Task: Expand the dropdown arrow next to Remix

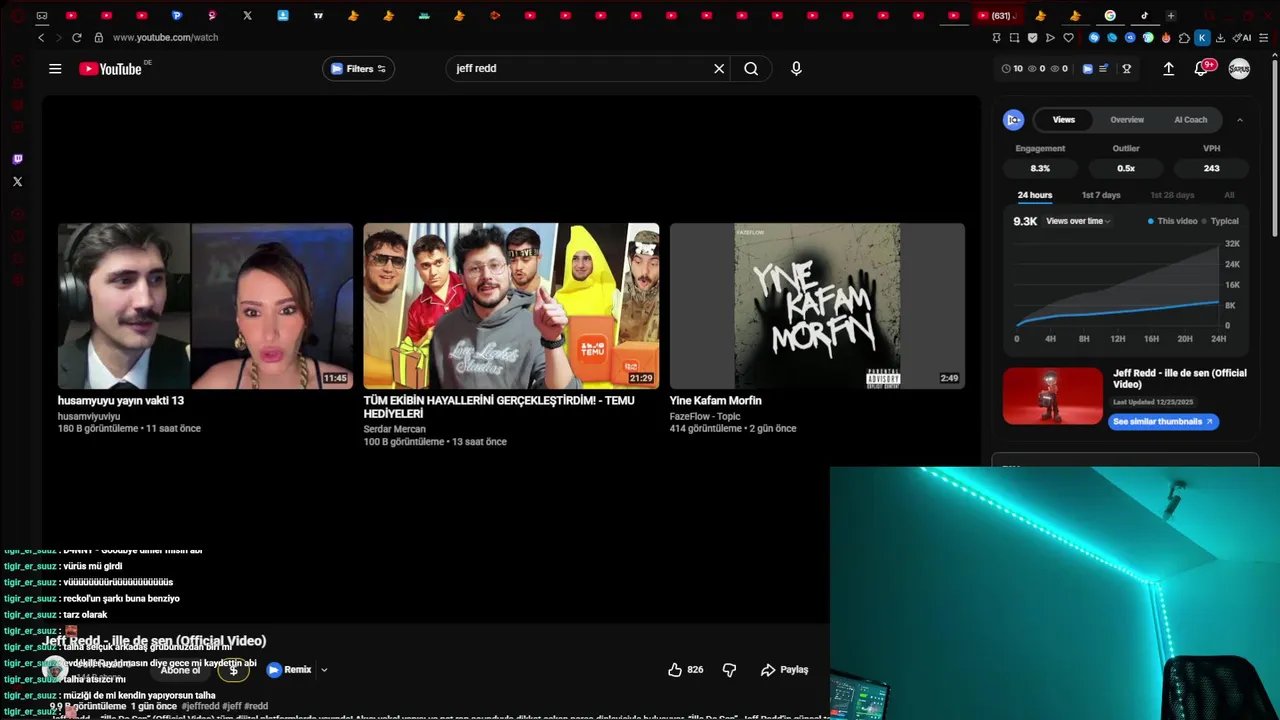Action: click(324, 670)
